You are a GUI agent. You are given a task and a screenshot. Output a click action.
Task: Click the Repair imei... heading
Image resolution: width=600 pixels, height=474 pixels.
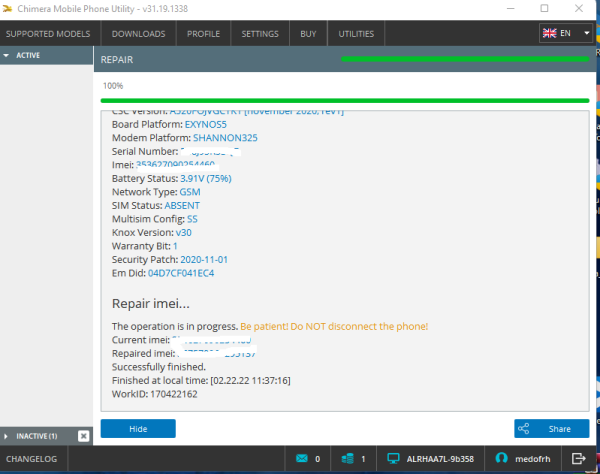tap(151, 303)
